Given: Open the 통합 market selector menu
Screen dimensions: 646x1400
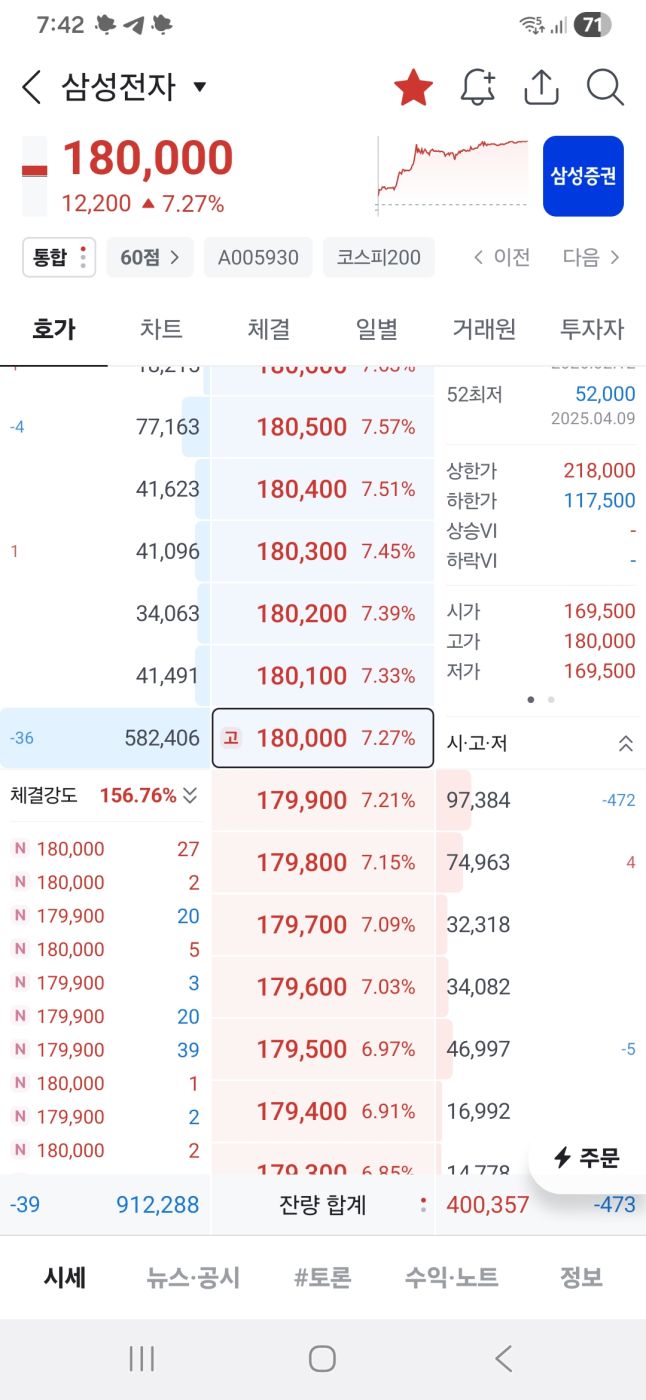Looking at the screenshot, I should click(59, 257).
